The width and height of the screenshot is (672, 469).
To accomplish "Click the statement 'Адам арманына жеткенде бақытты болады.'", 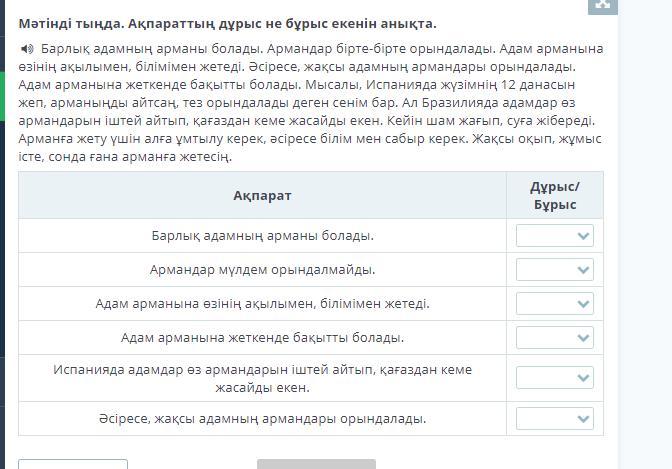I will [x=262, y=338].
